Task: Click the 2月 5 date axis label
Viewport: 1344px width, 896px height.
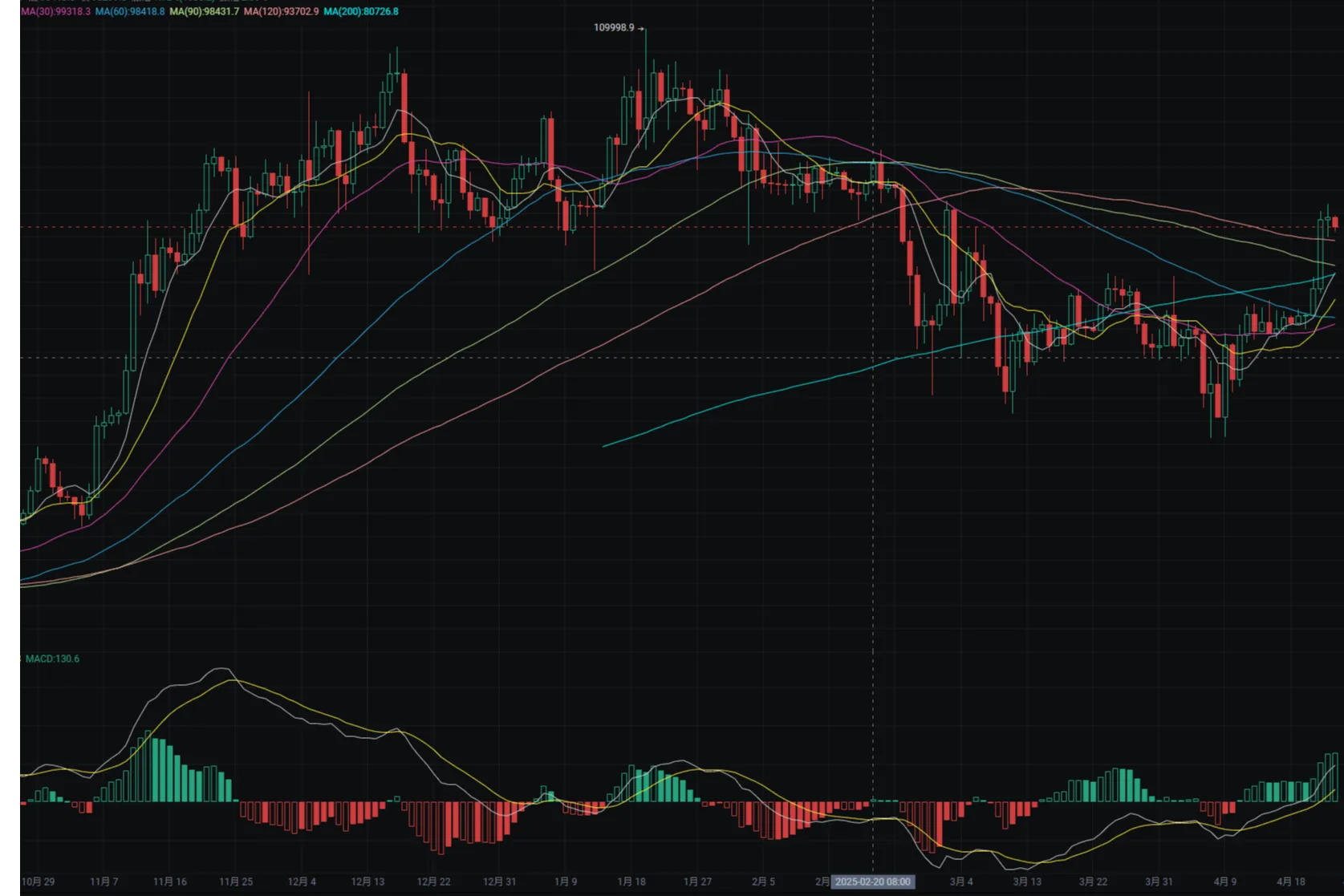Action: click(763, 882)
